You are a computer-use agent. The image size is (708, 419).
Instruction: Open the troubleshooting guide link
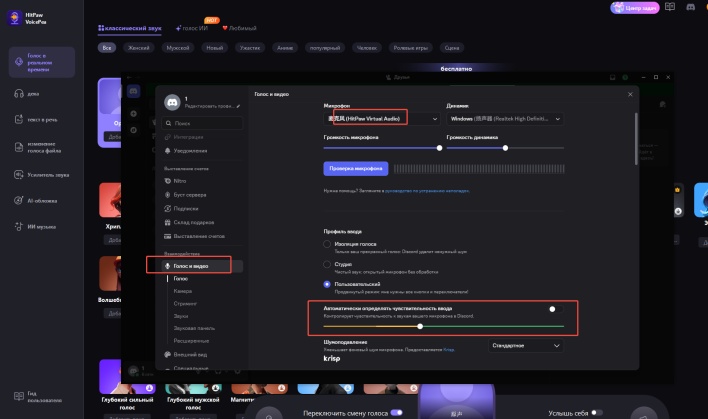[427, 191]
